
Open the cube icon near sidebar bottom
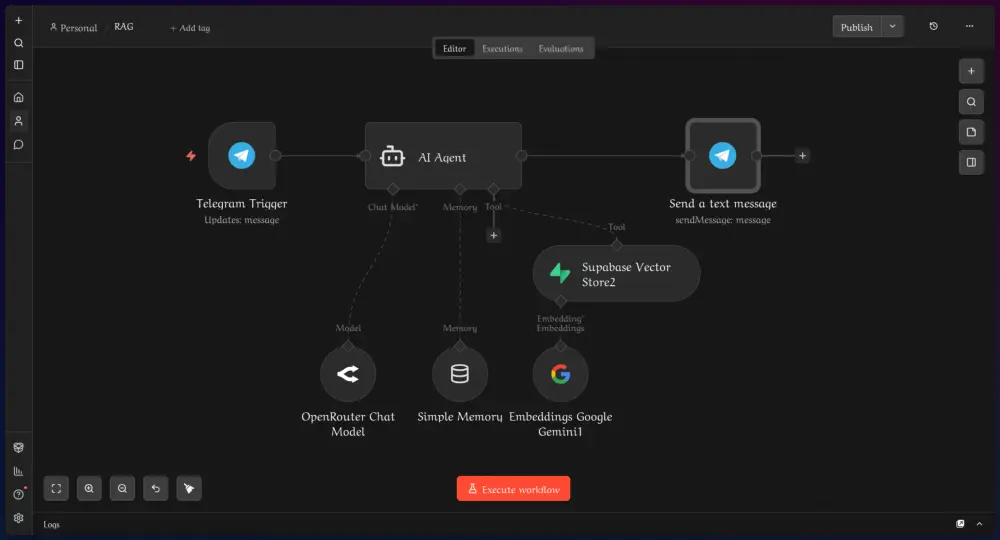tap(18, 448)
